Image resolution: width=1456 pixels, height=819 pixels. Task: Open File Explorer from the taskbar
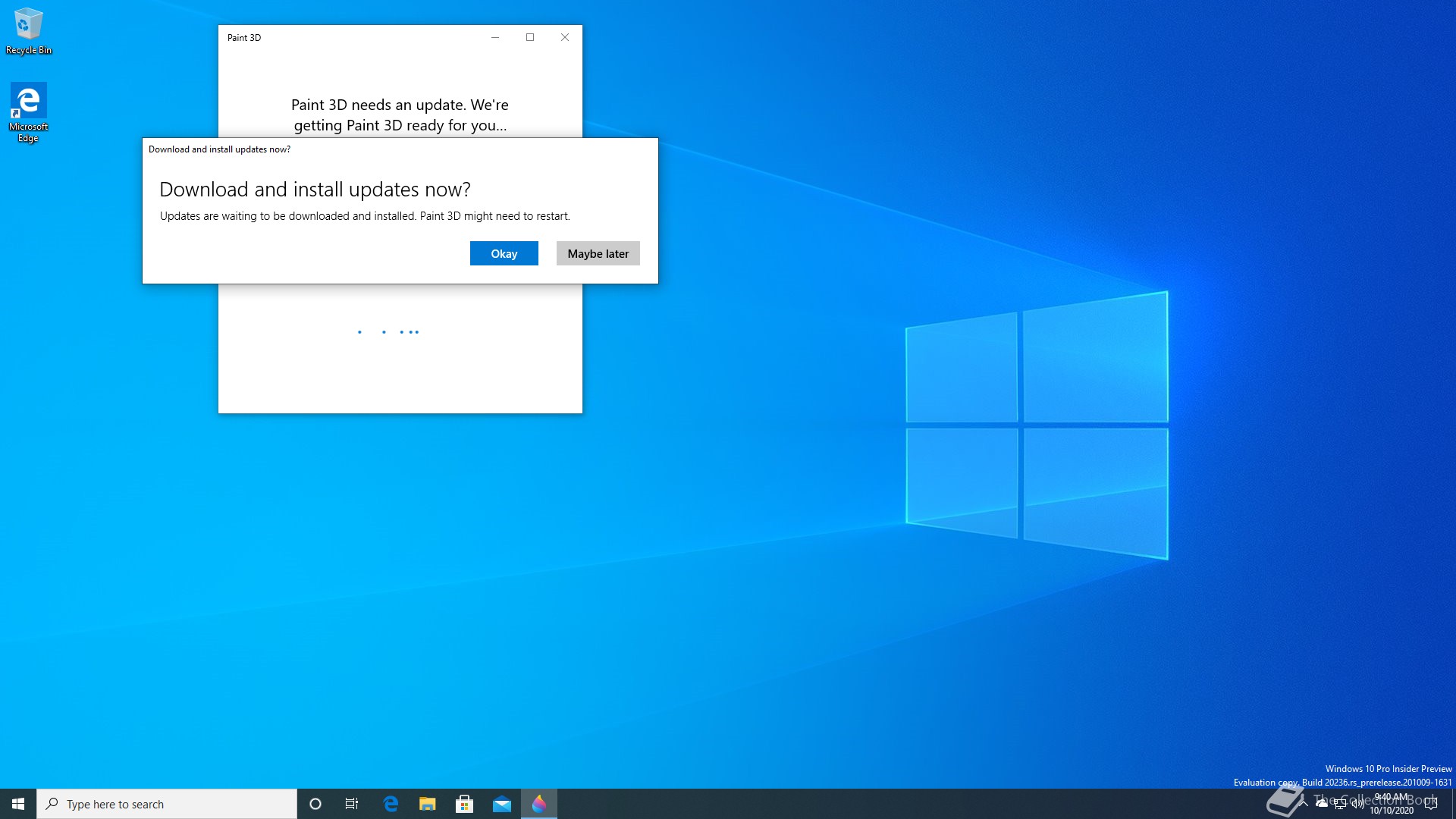[428, 804]
